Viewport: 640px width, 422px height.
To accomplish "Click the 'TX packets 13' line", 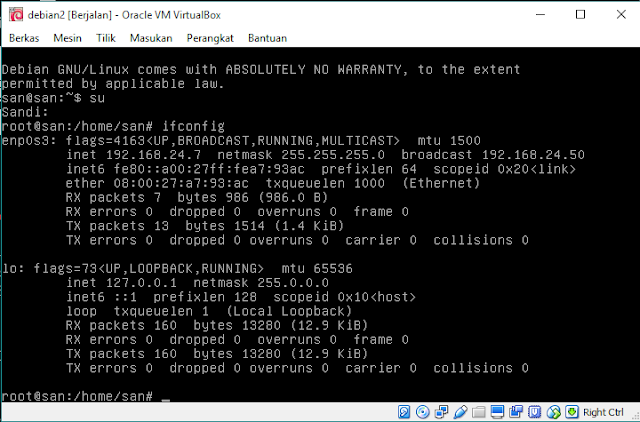I will click(x=205, y=226).
